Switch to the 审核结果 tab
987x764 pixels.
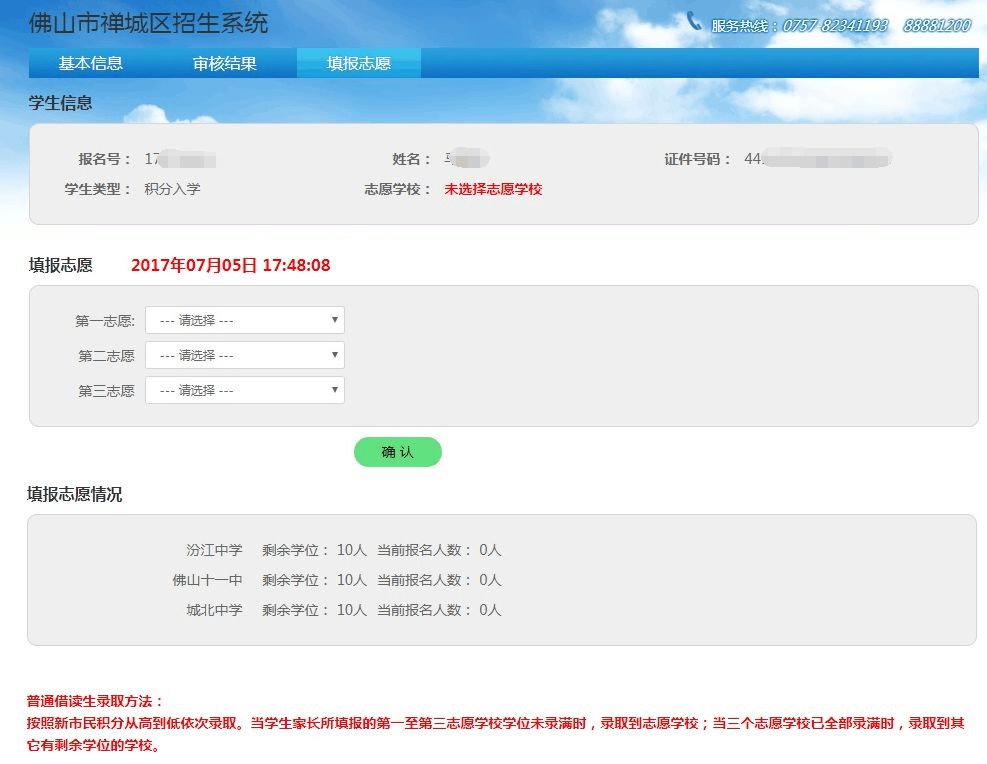(225, 63)
